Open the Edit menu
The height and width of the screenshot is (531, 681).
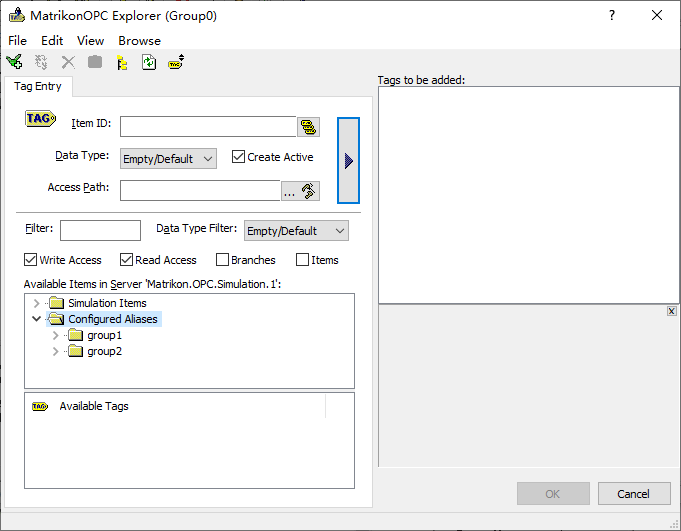52,41
